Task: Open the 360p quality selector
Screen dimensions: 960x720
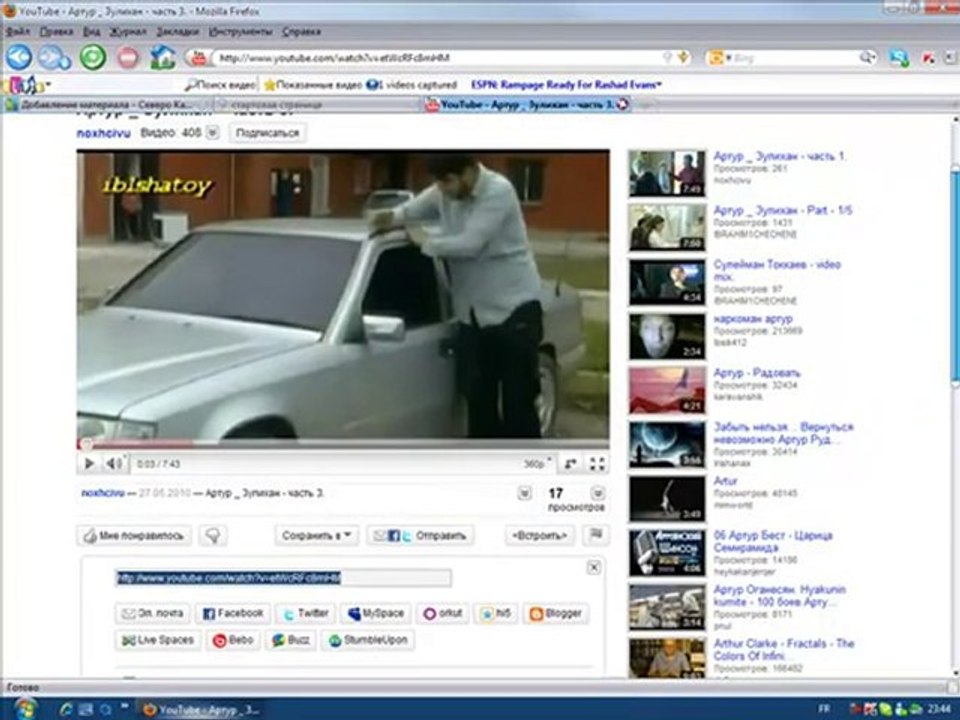Action: click(537, 463)
